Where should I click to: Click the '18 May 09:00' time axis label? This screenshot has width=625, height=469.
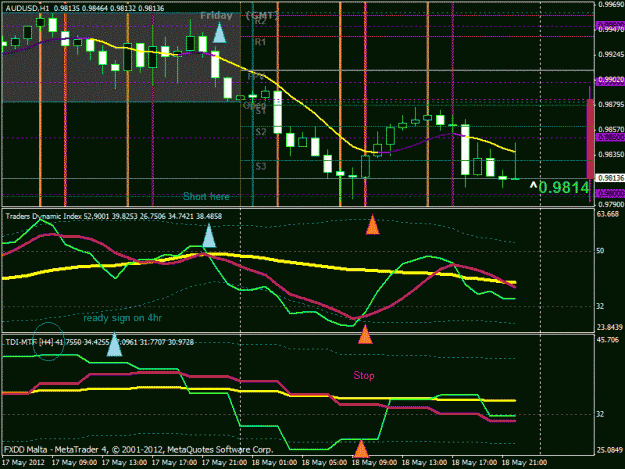pyautogui.click(x=374, y=463)
